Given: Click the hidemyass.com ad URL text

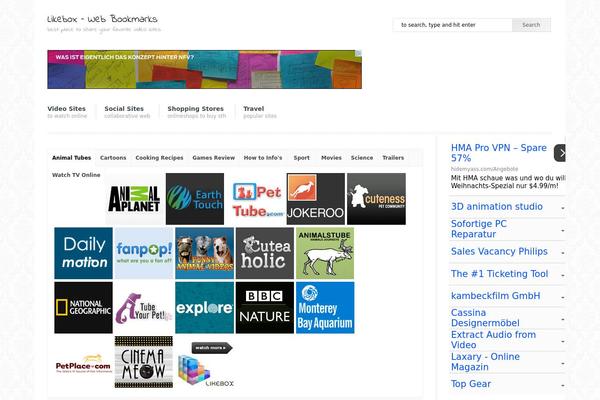Looking at the screenshot, I should [x=484, y=169].
